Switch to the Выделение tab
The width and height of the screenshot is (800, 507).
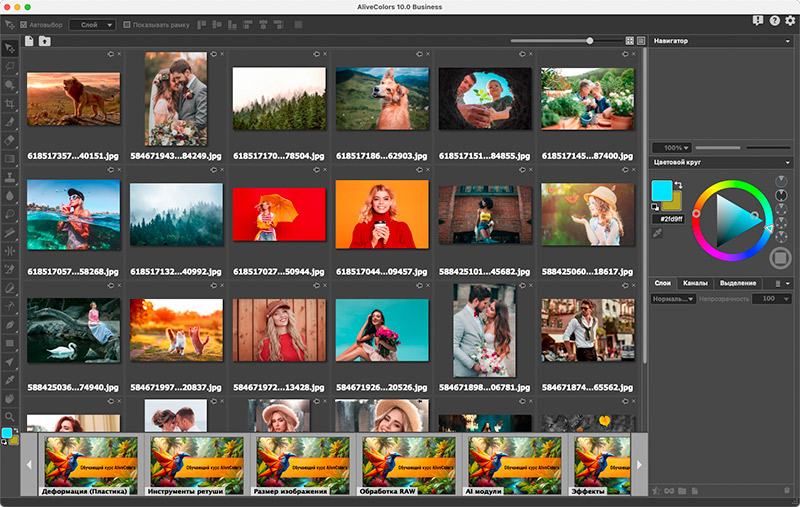click(x=738, y=284)
